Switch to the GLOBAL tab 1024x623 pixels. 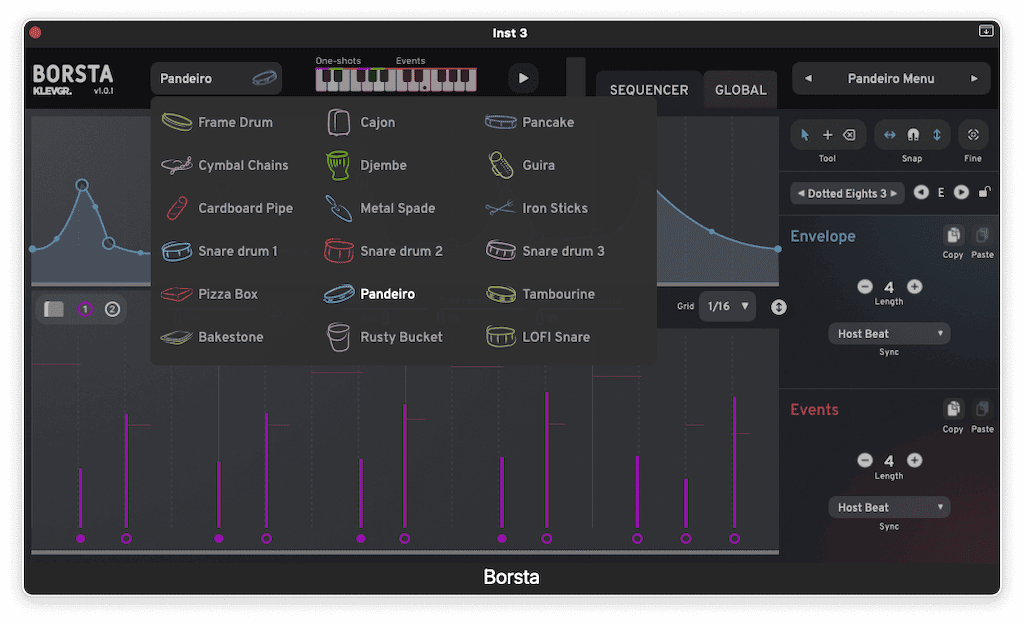point(740,90)
